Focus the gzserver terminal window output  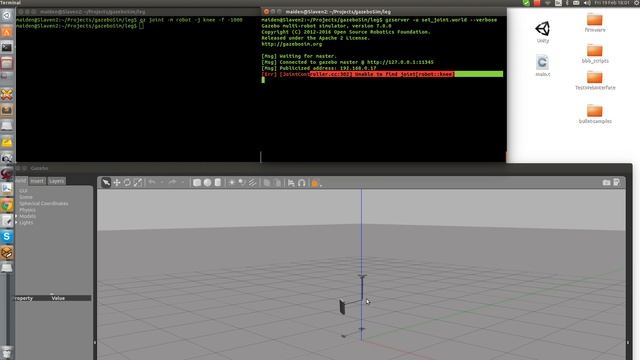coord(383,89)
